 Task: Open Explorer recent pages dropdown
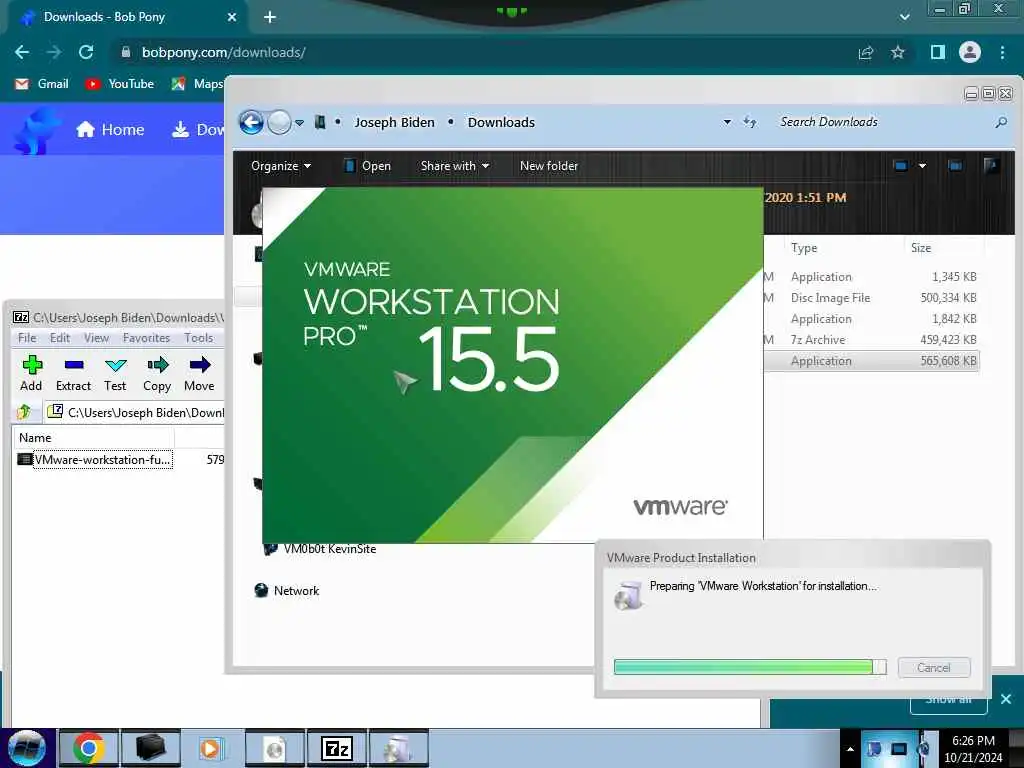(x=299, y=123)
